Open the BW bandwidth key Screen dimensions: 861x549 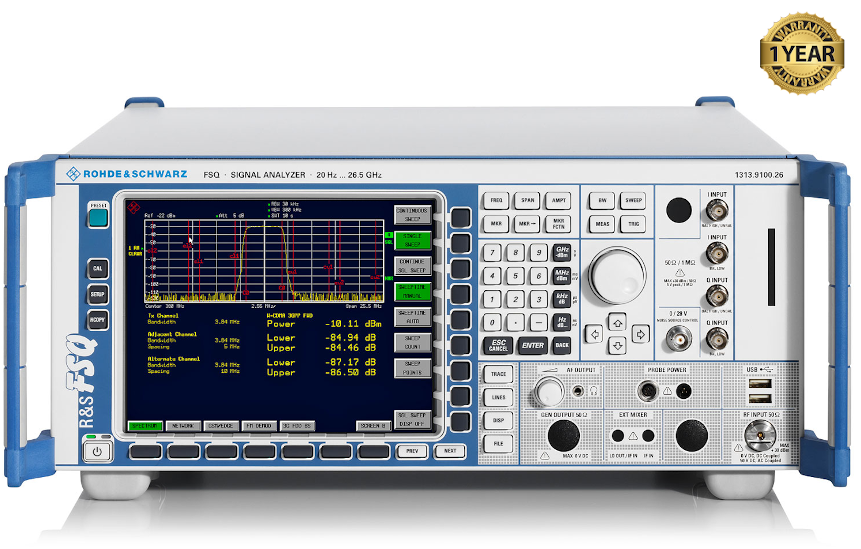pos(602,200)
